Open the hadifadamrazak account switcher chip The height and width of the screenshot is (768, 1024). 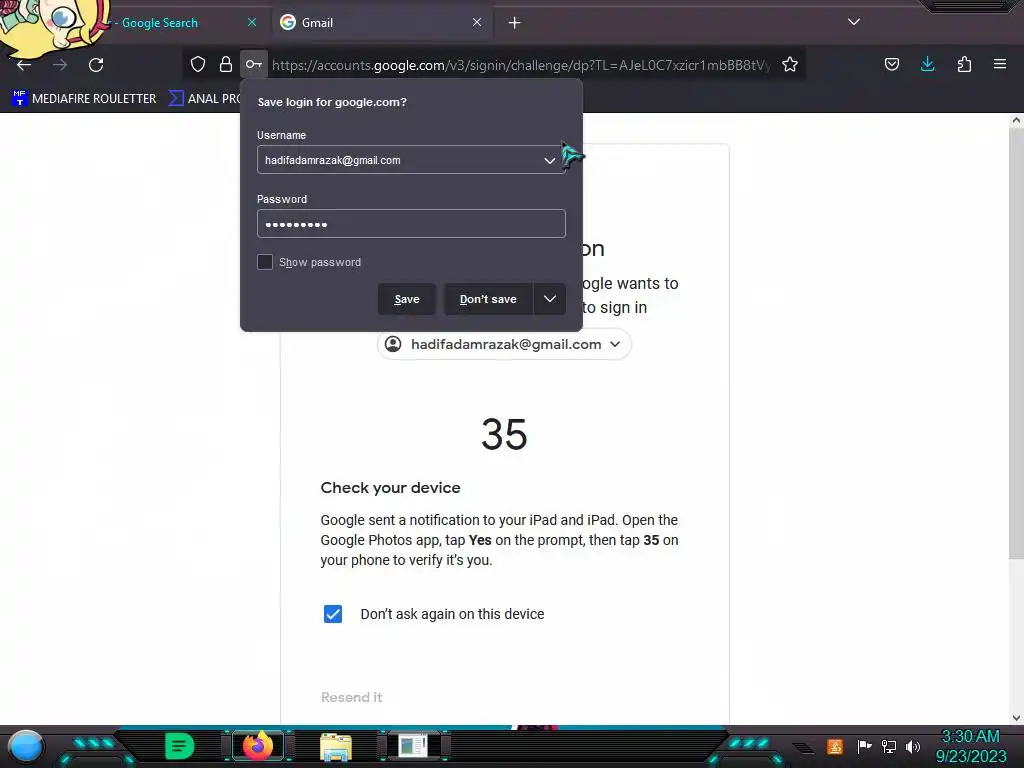[504, 344]
